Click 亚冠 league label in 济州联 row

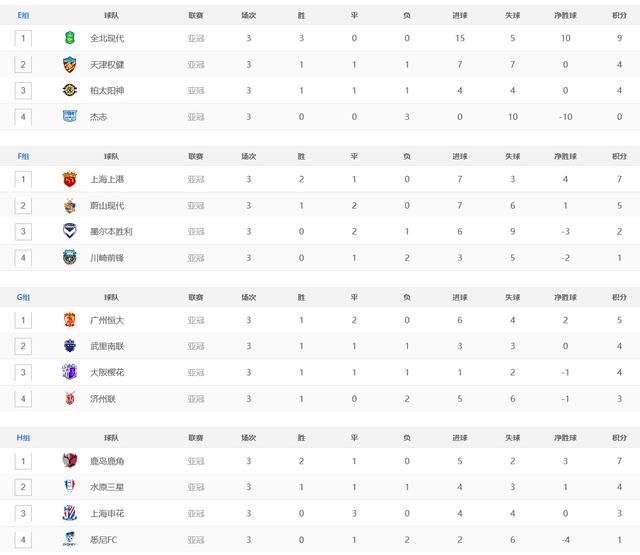196,398
